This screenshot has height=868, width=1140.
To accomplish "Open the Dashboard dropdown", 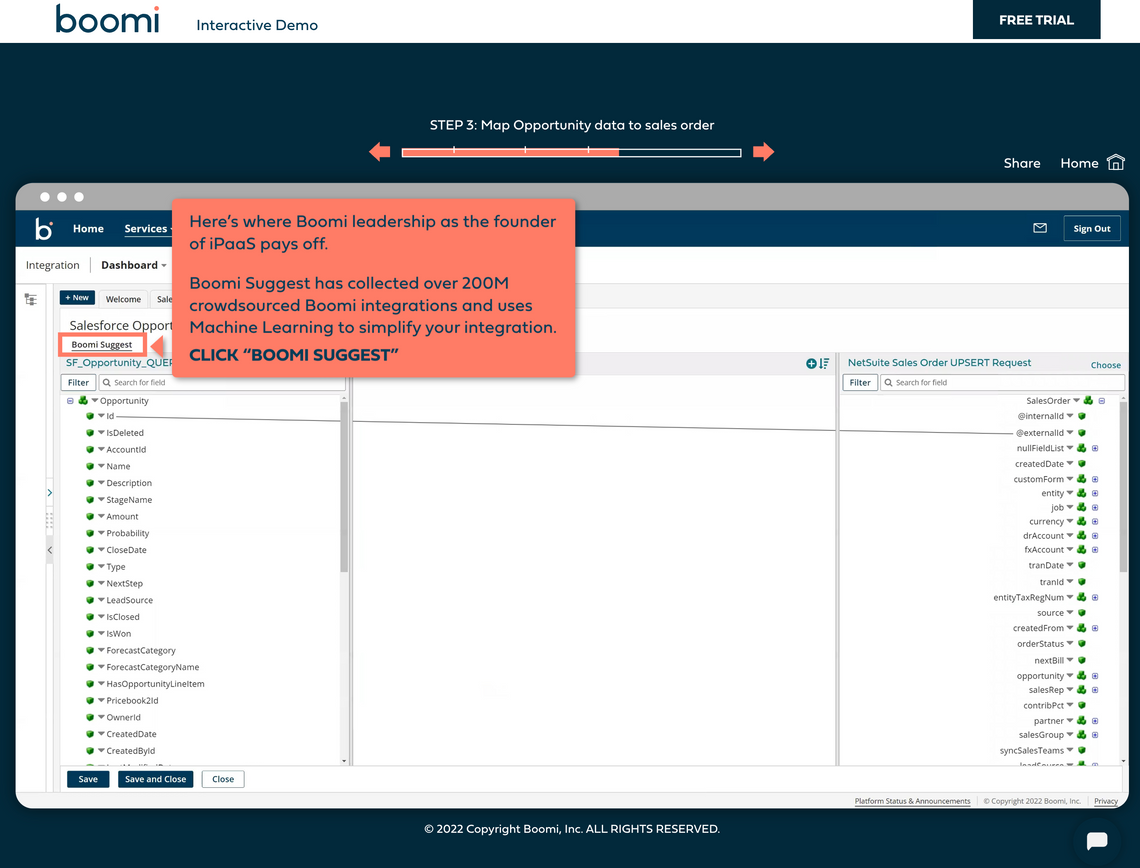I will (x=134, y=265).
